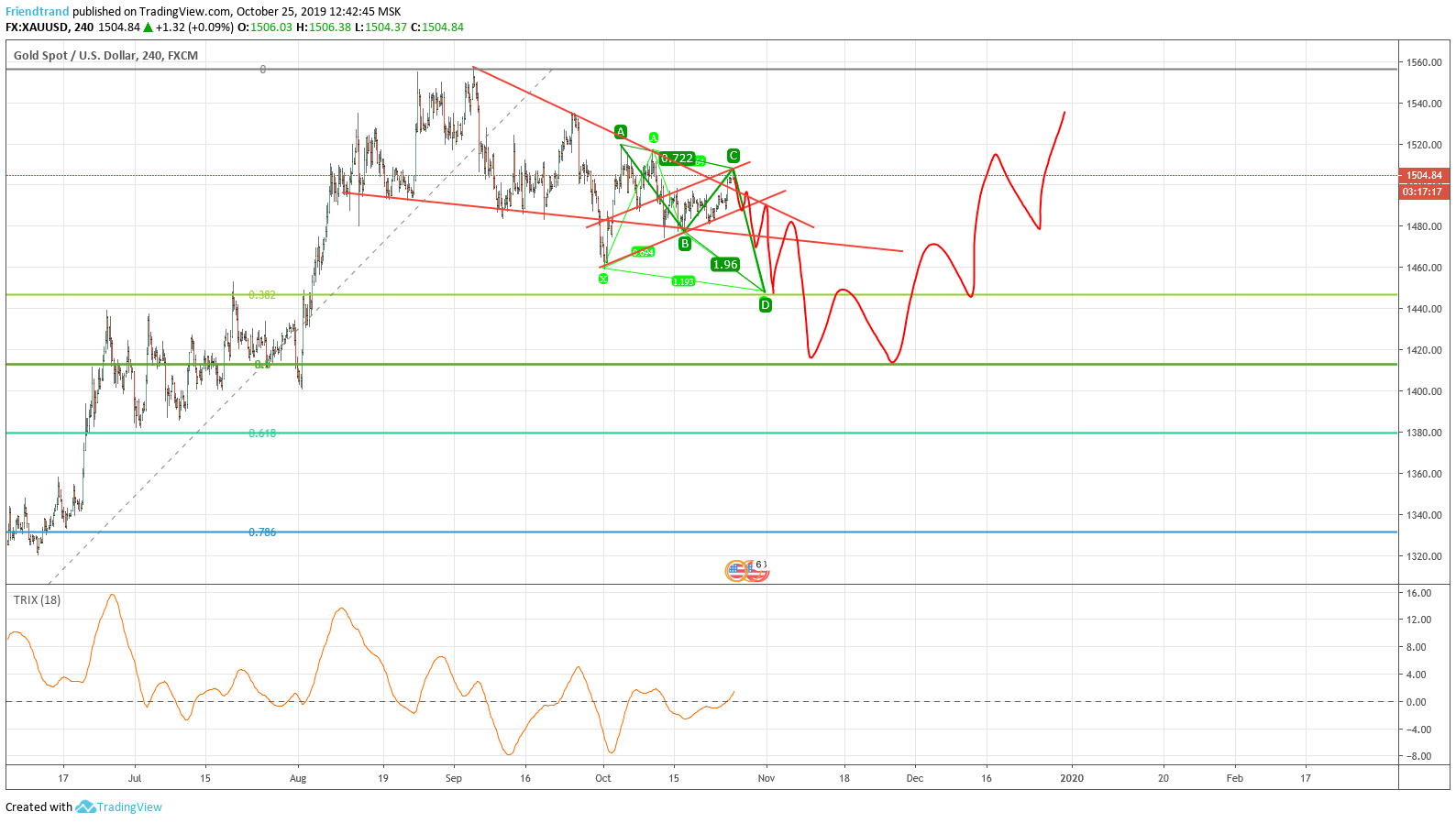Screen dimensions: 1456x823
Task: Click the 0.786 Fibonacci level label
Action: [262, 532]
